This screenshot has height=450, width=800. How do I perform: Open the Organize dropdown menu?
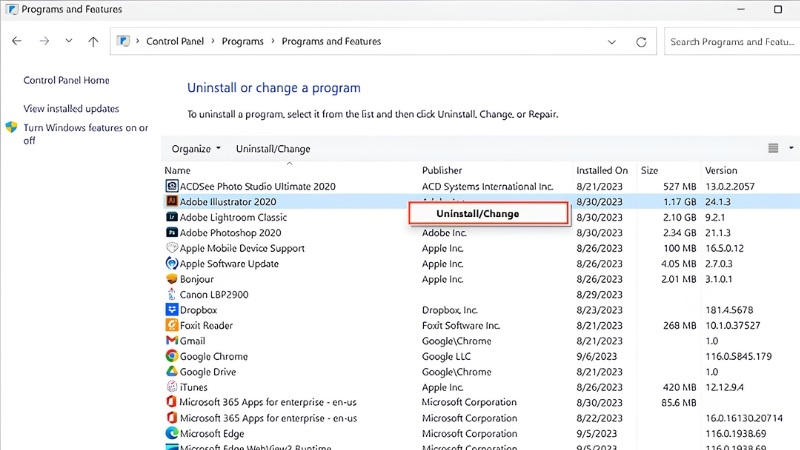click(x=196, y=148)
